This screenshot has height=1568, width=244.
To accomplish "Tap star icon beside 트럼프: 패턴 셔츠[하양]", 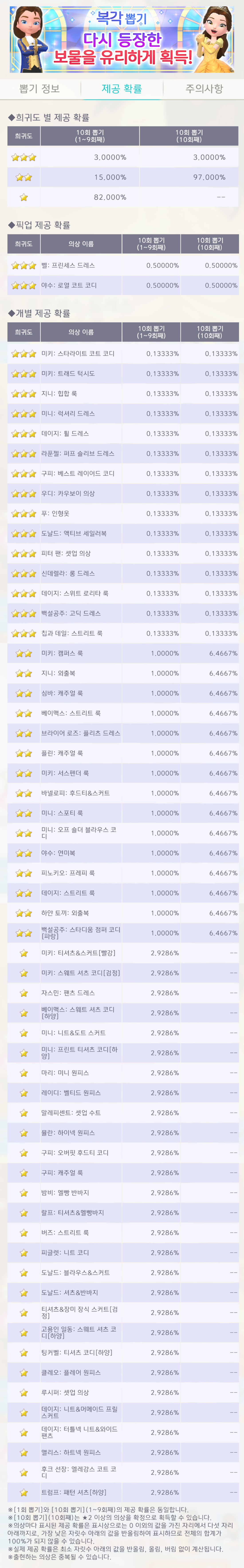I will pyautogui.click(x=24, y=1492).
